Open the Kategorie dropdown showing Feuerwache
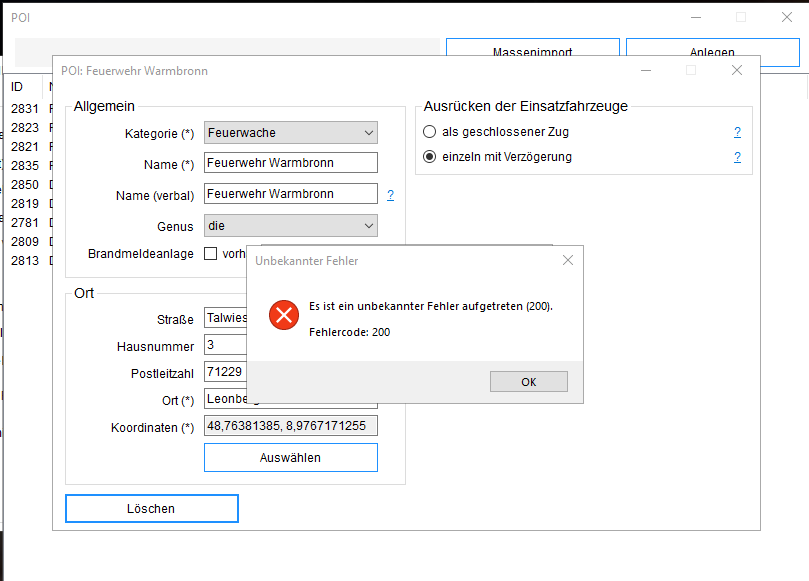Image resolution: width=809 pixels, height=581 pixels. (290, 133)
